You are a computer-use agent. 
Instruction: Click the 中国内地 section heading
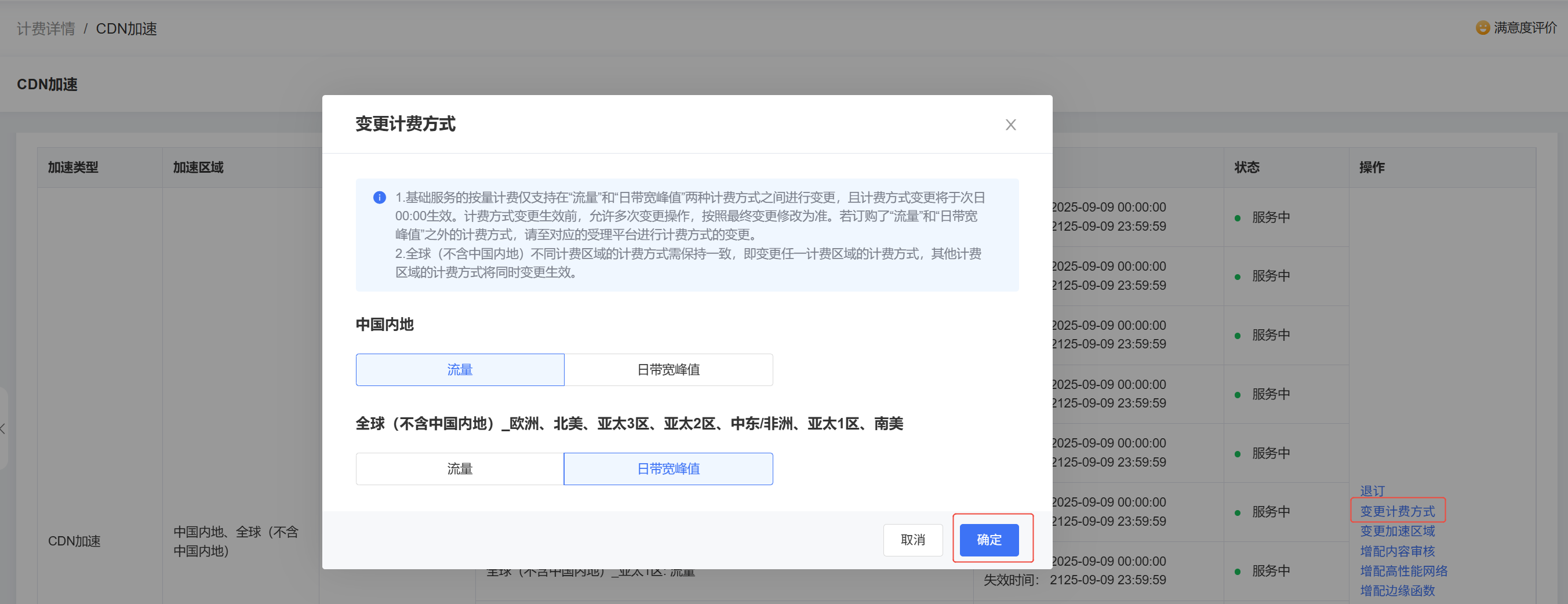click(x=385, y=325)
